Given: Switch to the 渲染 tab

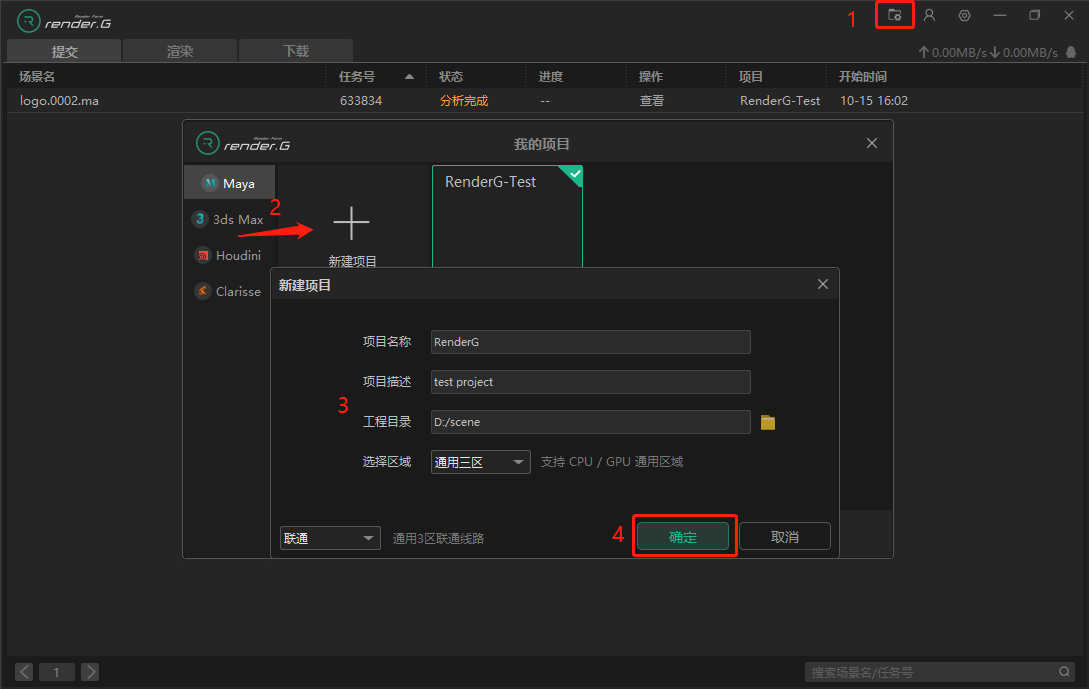Looking at the screenshot, I should pyautogui.click(x=180, y=52).
